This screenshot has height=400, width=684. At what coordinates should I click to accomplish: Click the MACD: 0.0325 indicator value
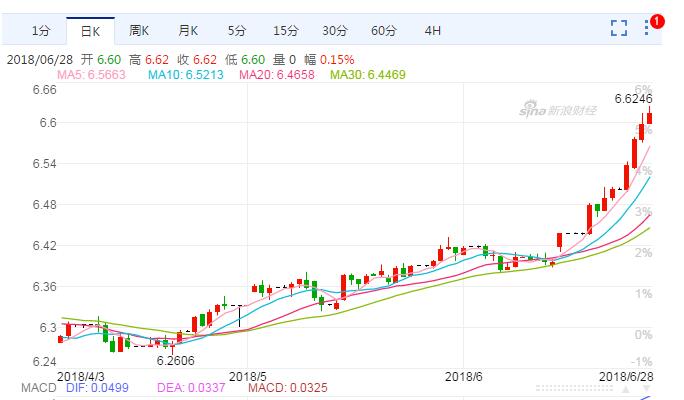pos(287,388)
